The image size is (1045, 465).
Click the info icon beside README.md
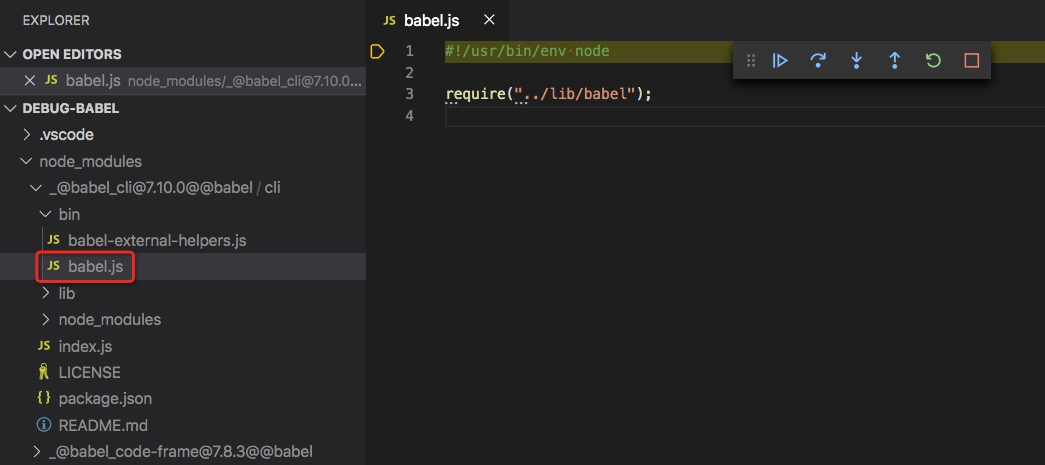click(x=44, y=425)
